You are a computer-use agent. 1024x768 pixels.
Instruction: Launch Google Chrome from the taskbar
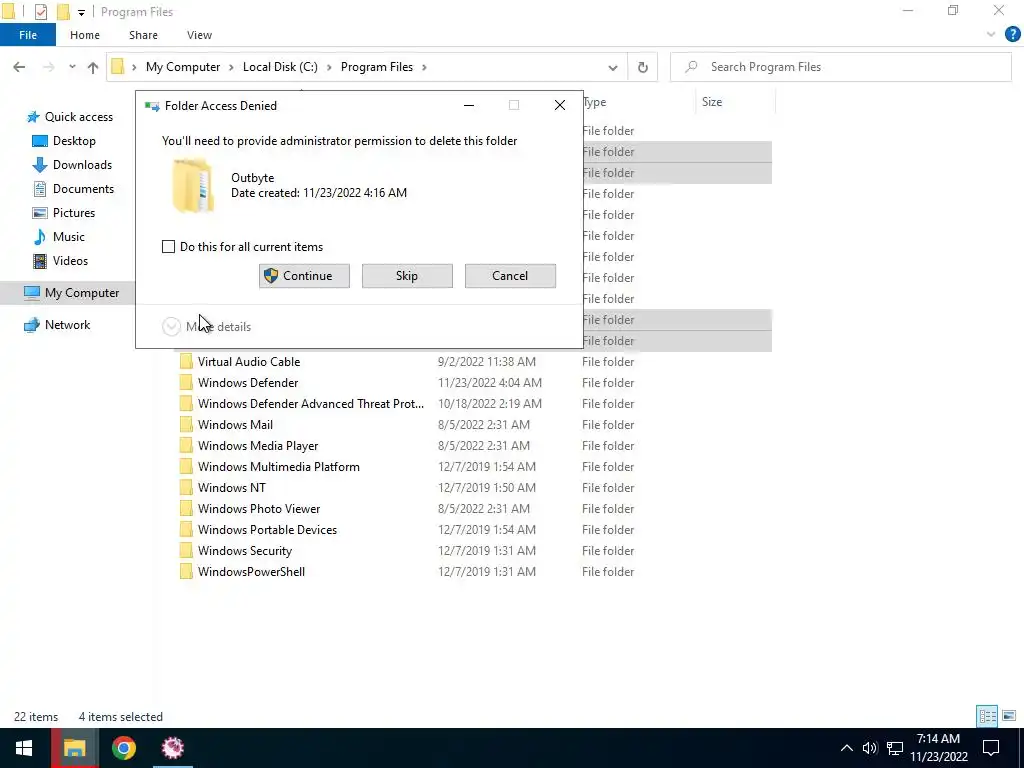click(123, 748)
